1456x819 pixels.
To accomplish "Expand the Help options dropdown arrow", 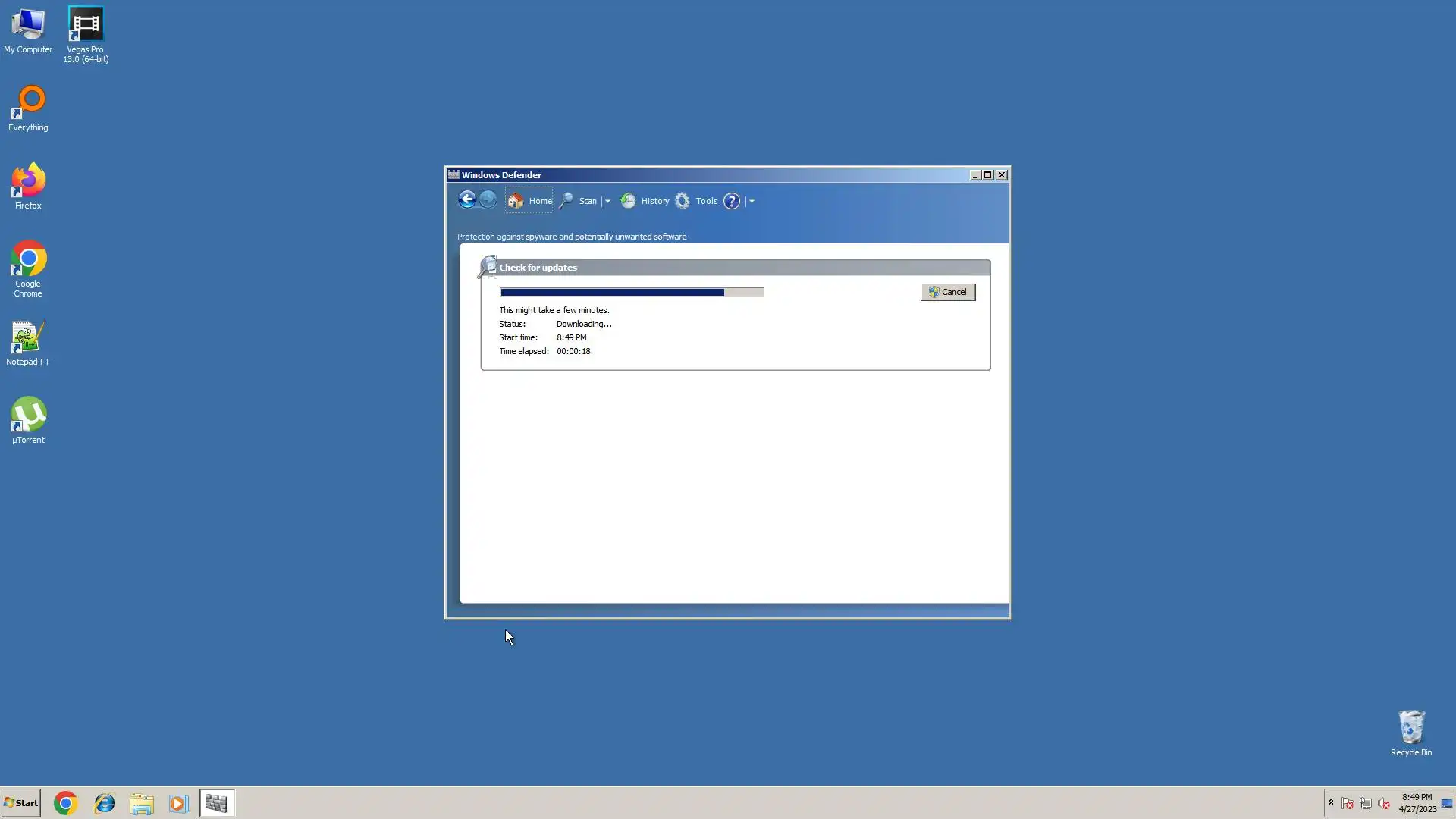I will click(x=752, y=201).
